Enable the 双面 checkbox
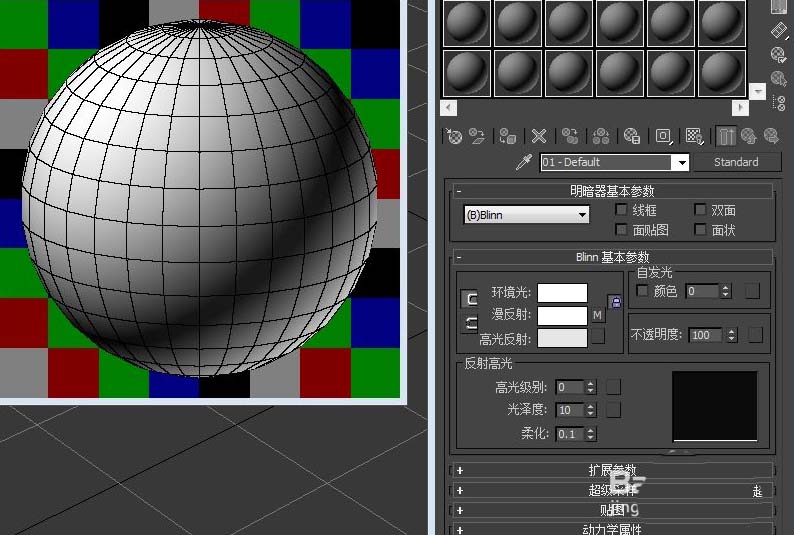 (x=700, y=210)
